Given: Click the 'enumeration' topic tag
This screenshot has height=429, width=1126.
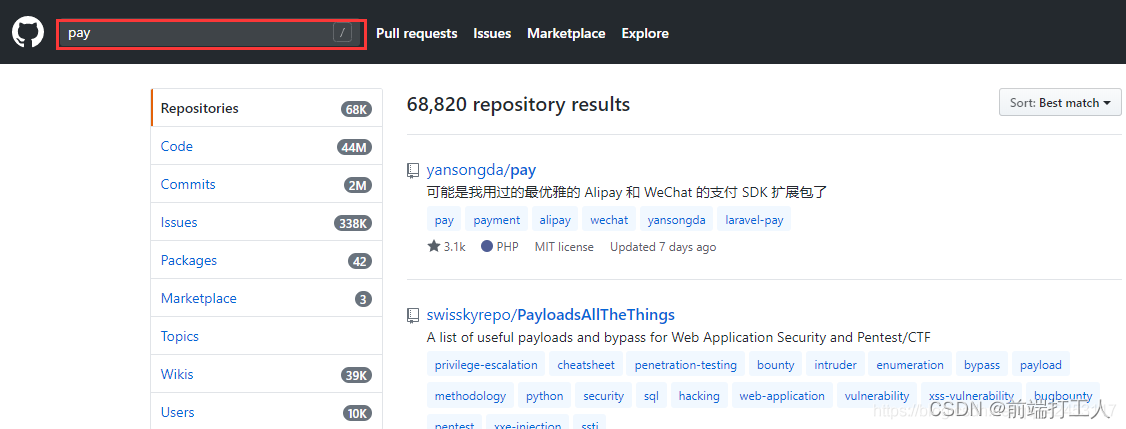Looking at the screenshot, I should click(x=910, y=364).
